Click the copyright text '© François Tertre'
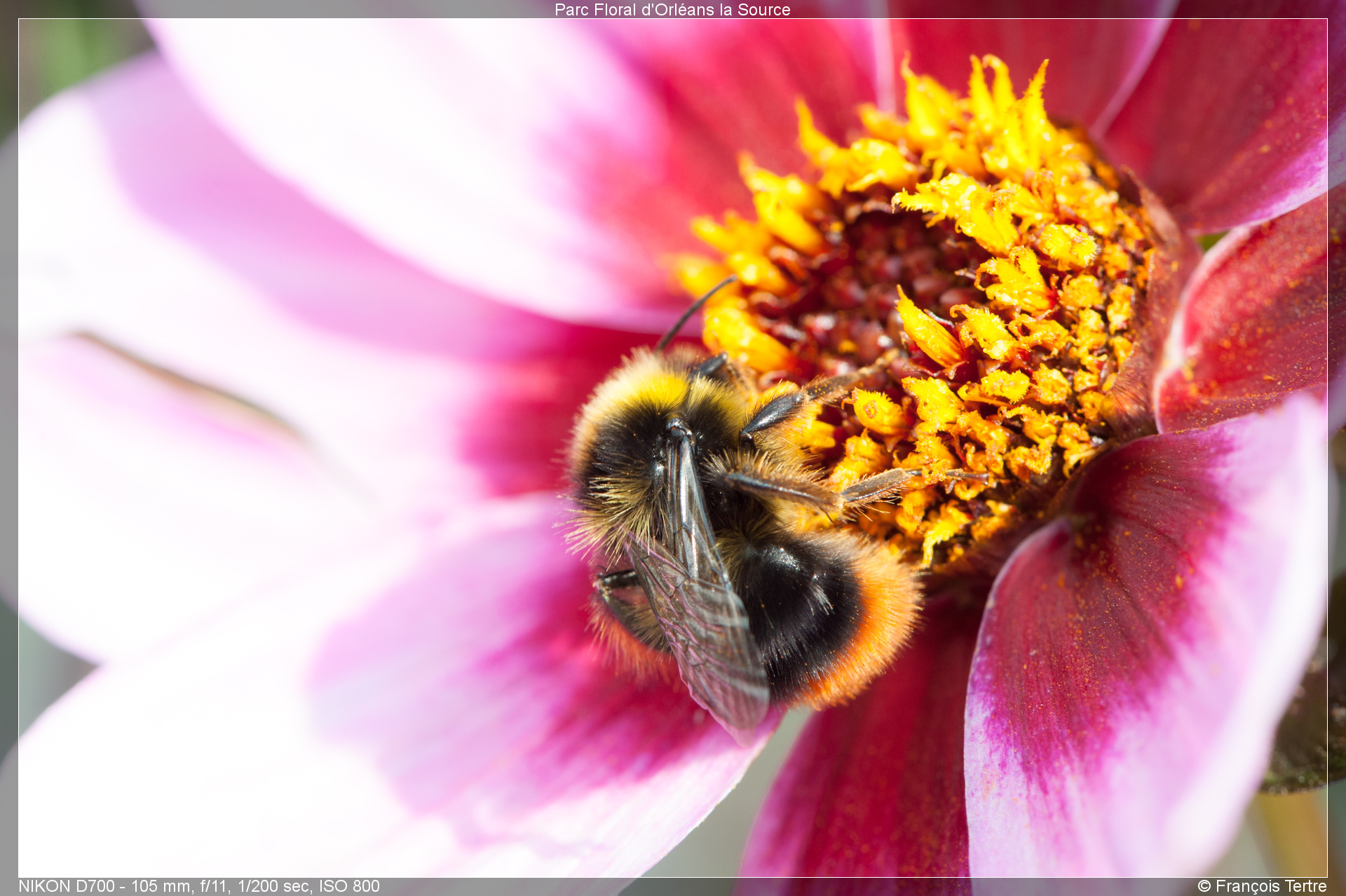Image resolution: width=1346 pixels, height=896 pixels. 1262,886
